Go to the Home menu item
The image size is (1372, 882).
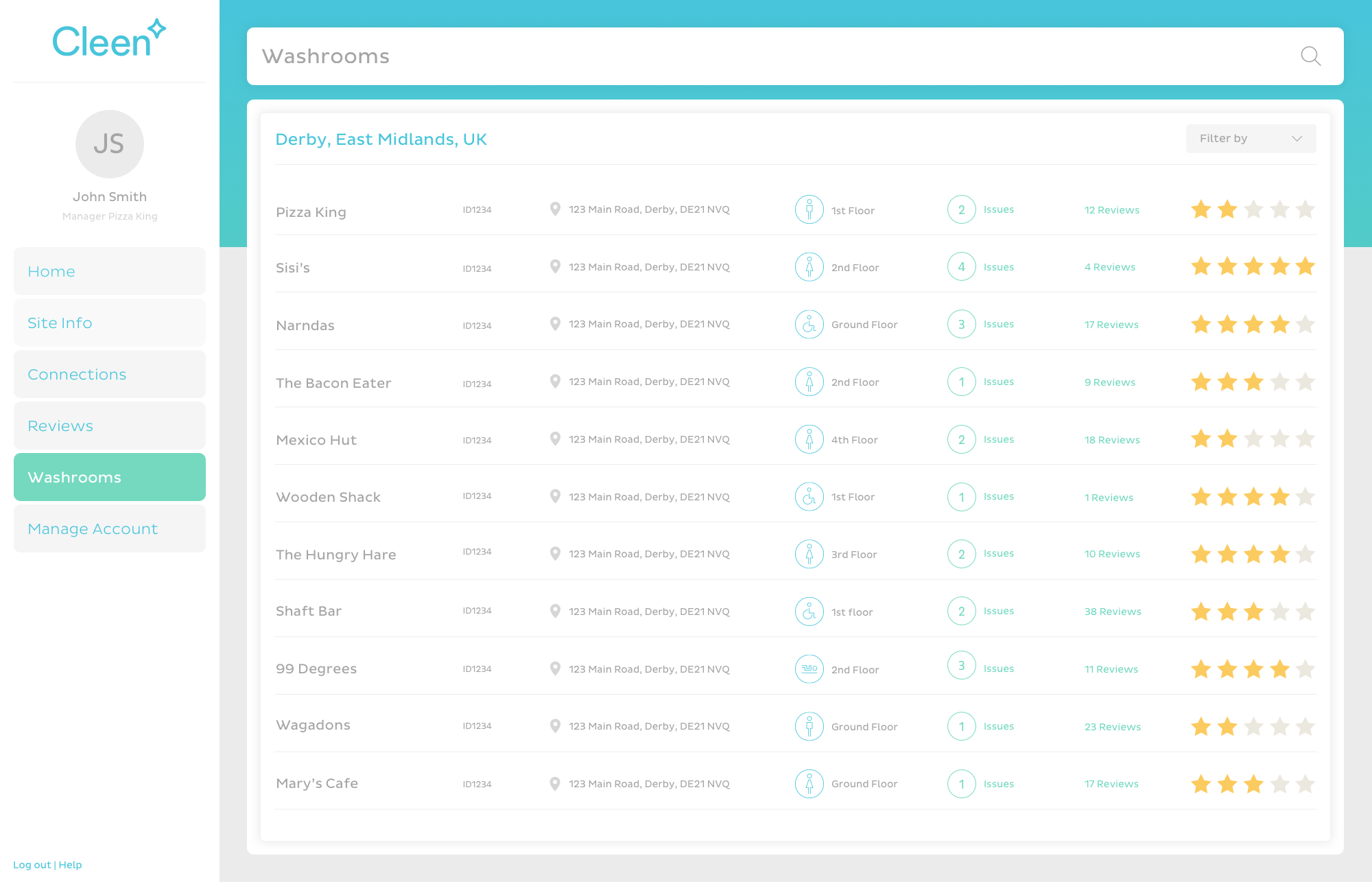point(110,271)
